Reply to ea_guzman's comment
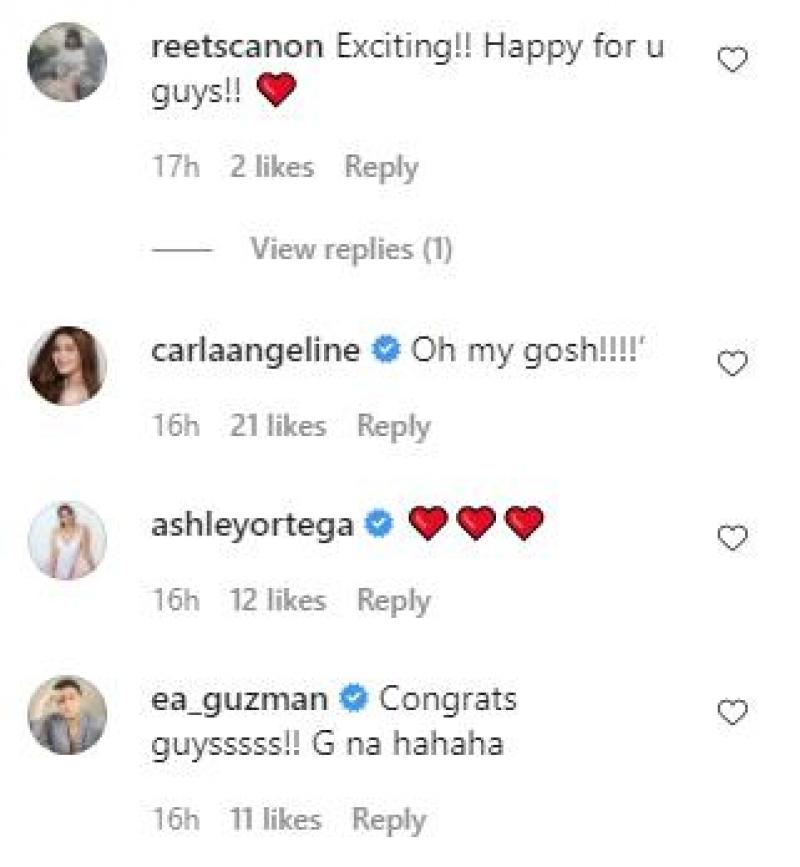Screen dimensions: 800x867 pos(389,820)
